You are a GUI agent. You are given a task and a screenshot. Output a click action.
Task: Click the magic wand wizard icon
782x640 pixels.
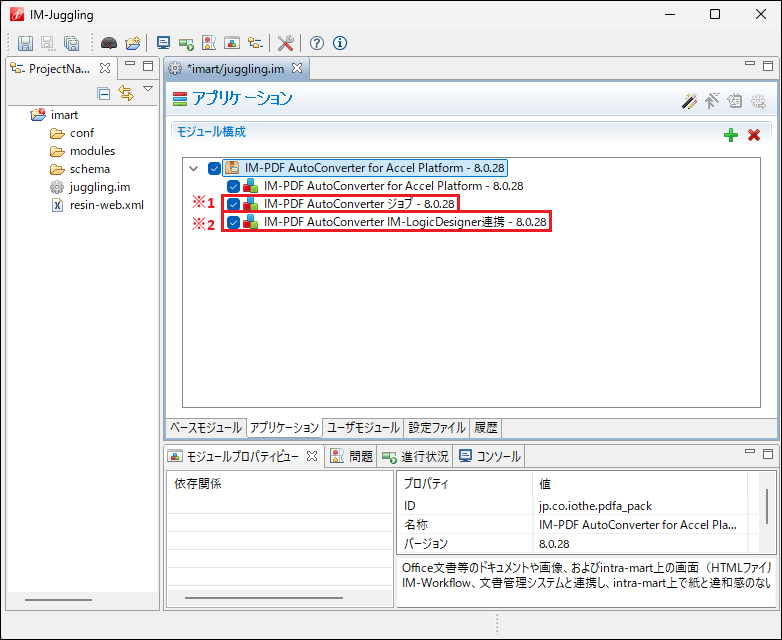click(689, 101)
